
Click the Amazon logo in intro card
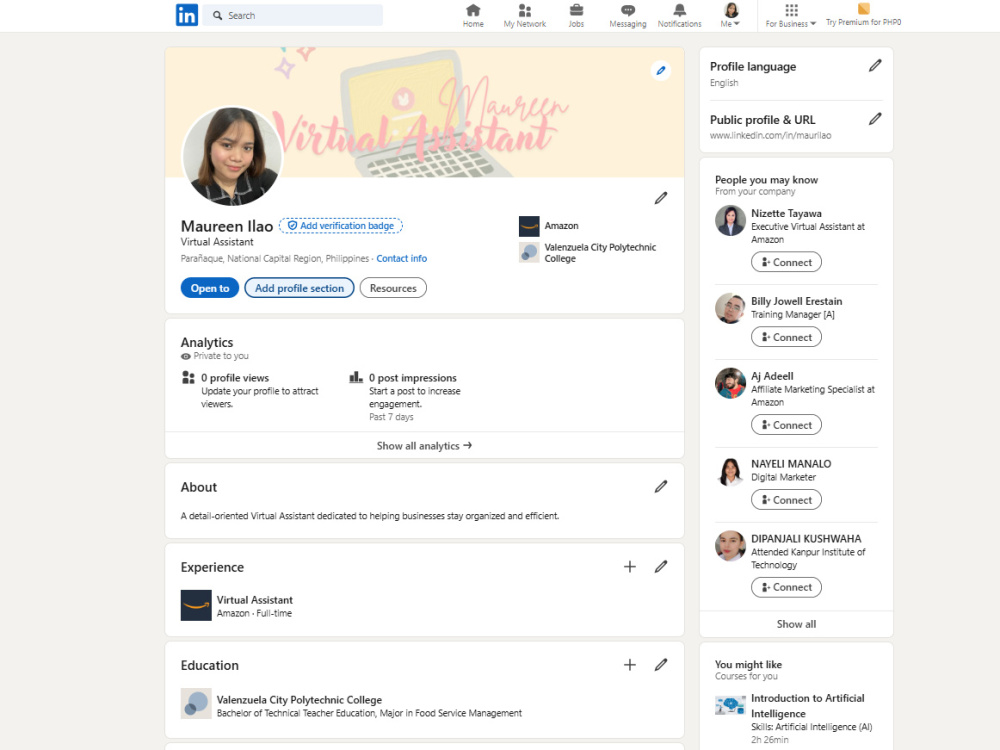tap(529, 226)
